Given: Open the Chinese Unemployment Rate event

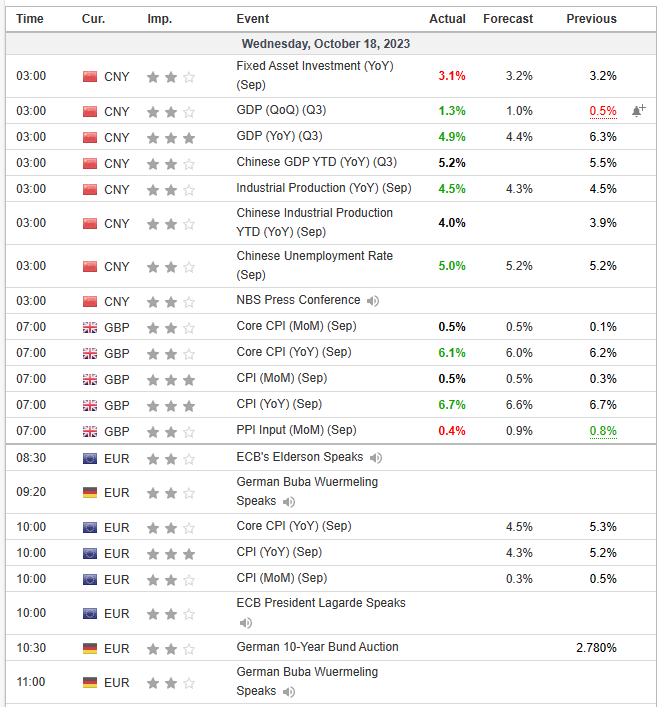Looking at the screenshot, I should [315, 256].
